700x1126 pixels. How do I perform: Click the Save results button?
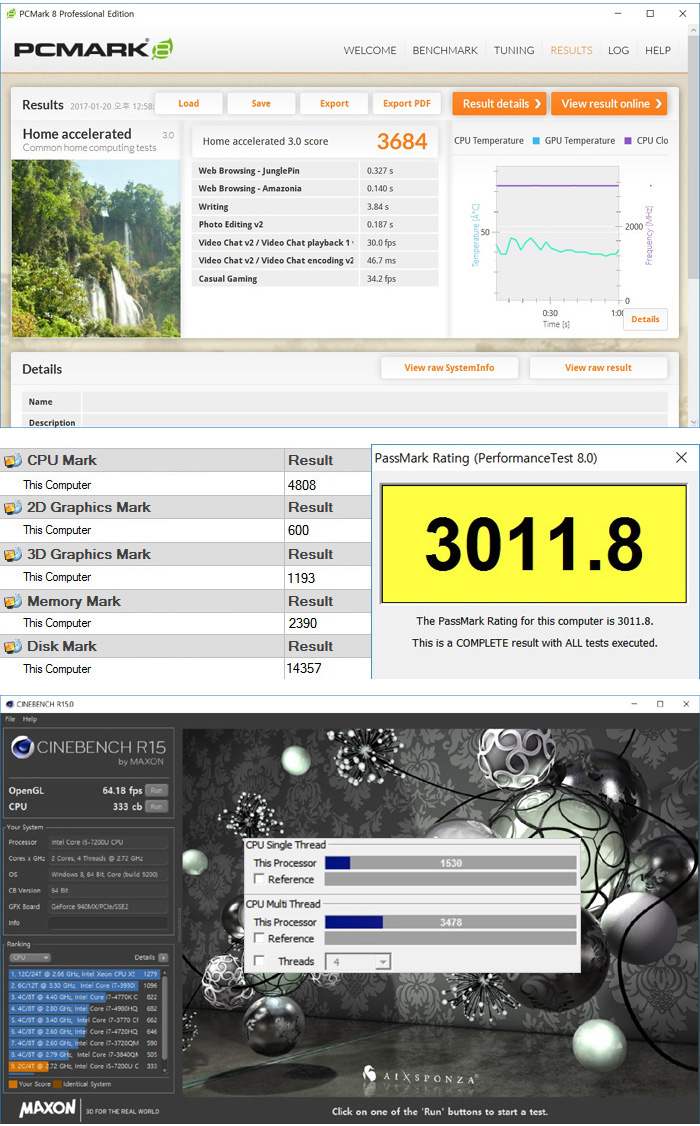tap(261, 103)
